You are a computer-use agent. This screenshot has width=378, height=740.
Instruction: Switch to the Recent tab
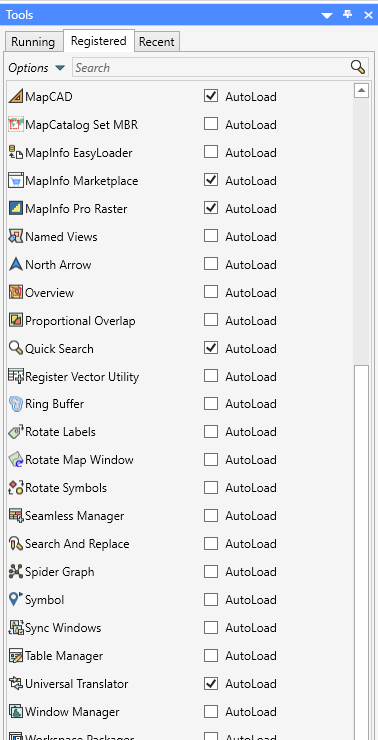[157, 42]
